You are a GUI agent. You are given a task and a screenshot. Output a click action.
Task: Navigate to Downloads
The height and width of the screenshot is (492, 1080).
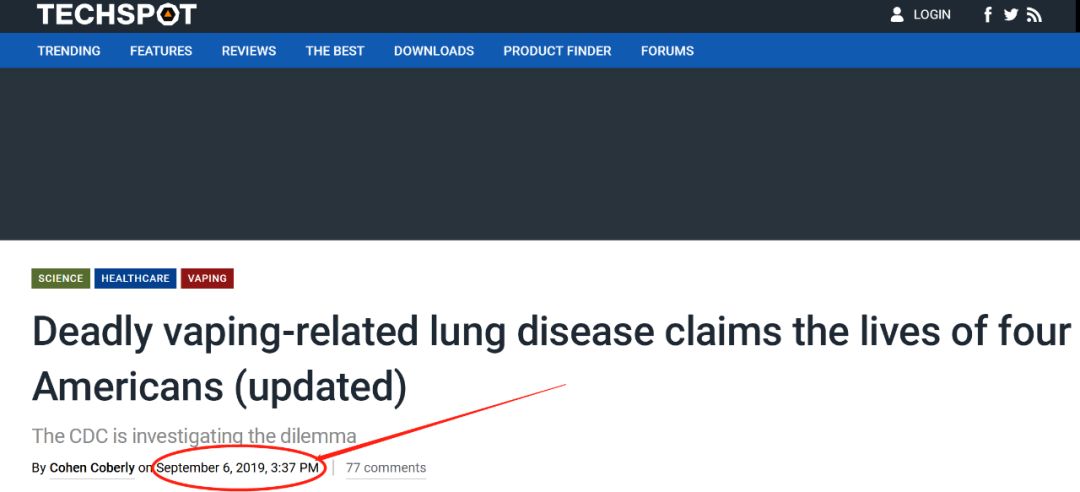coord(434,51)
